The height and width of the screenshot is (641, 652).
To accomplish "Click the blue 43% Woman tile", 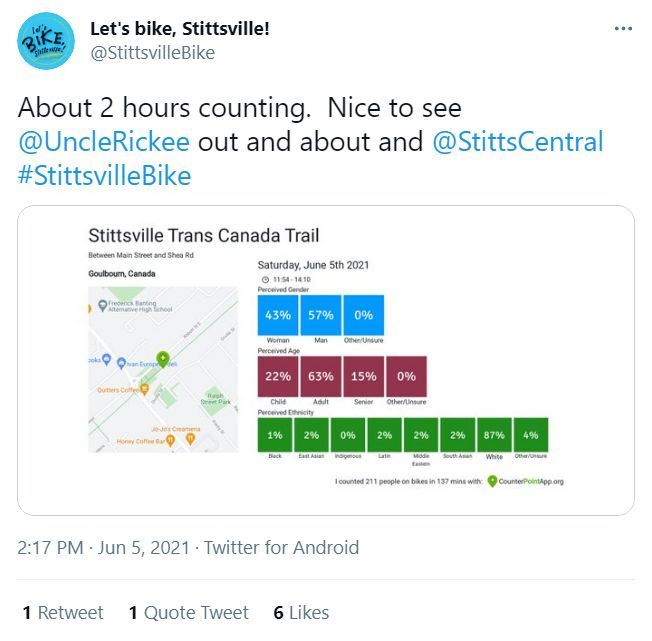I will (278, 315).
